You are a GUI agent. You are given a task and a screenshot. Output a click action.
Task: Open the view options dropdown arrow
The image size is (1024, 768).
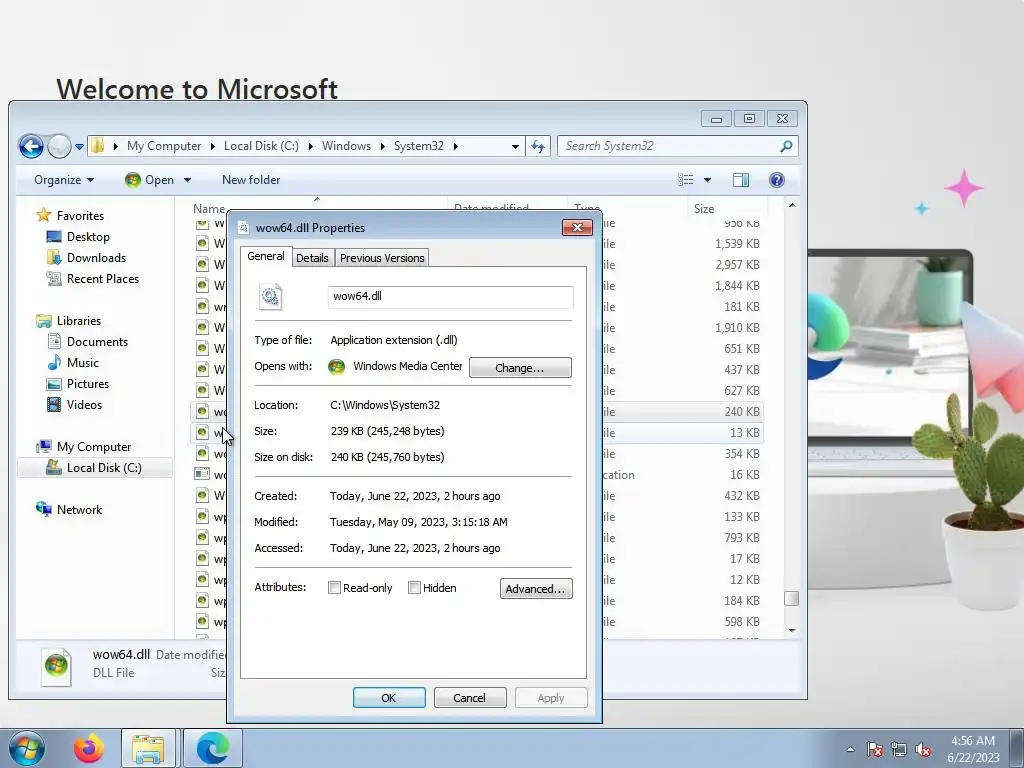[707, 180]
